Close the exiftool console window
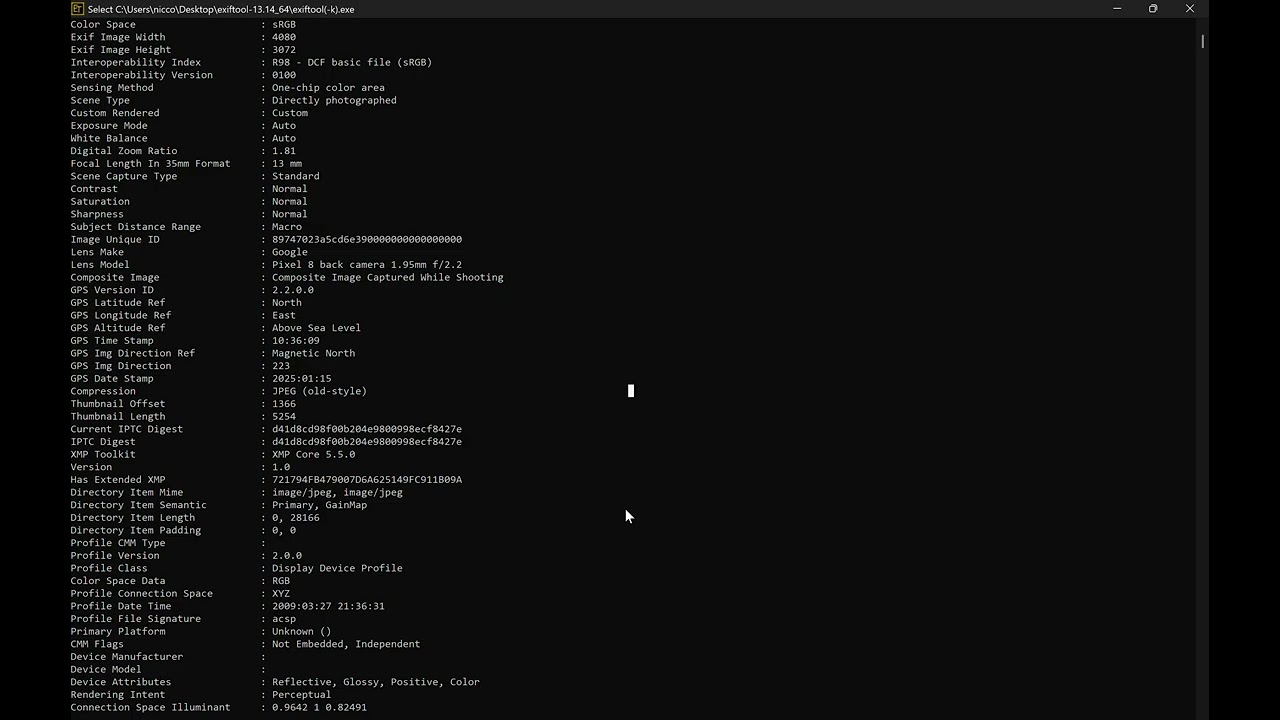This screenshot has width=1280, height=720. click(1190, 9)
